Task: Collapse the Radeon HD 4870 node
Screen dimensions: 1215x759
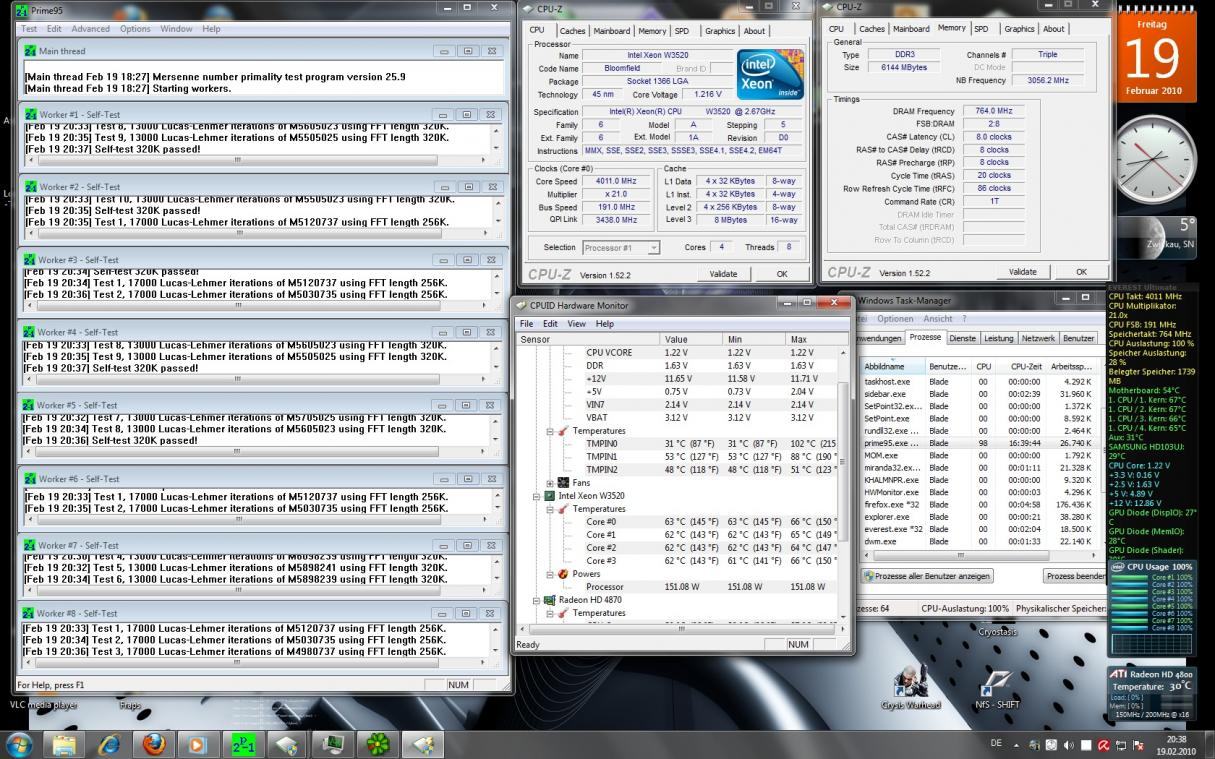Action: (x=536, y=600)
